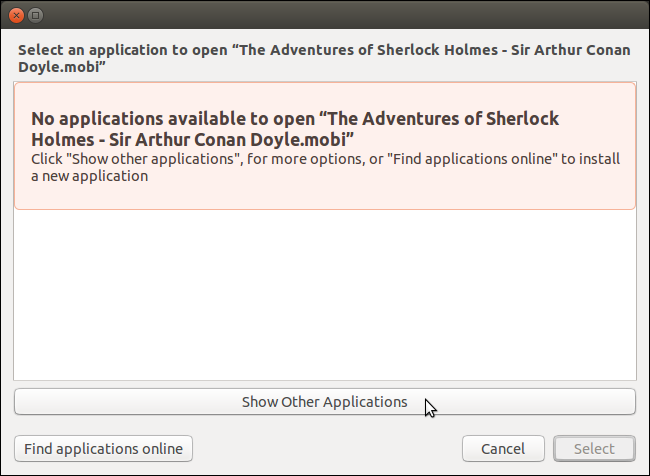The image size is (650, 476).
Task: Maximize the dialog using the title bar button
Action: coord(35,16)
